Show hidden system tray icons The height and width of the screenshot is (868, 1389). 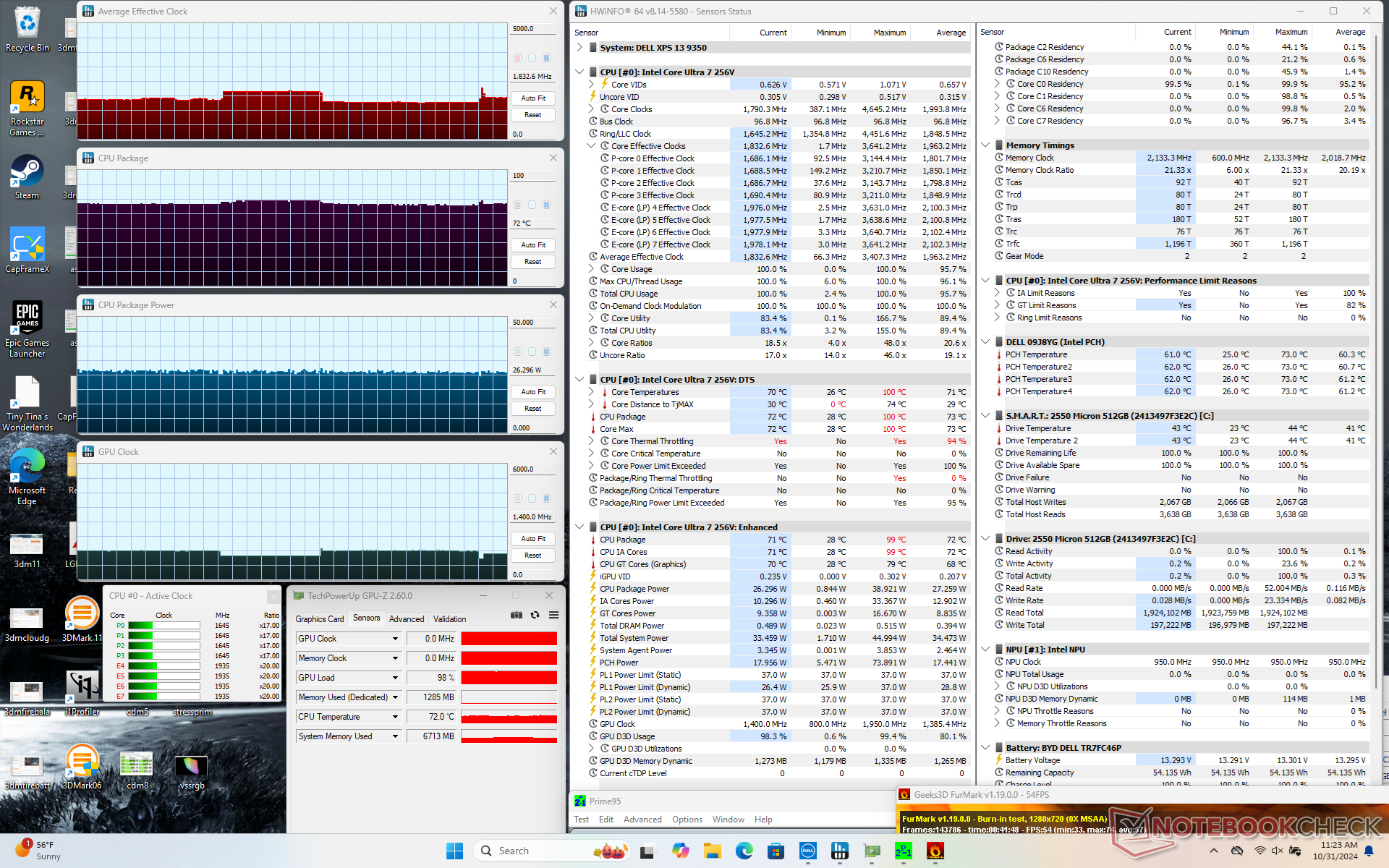(1214, 851)
